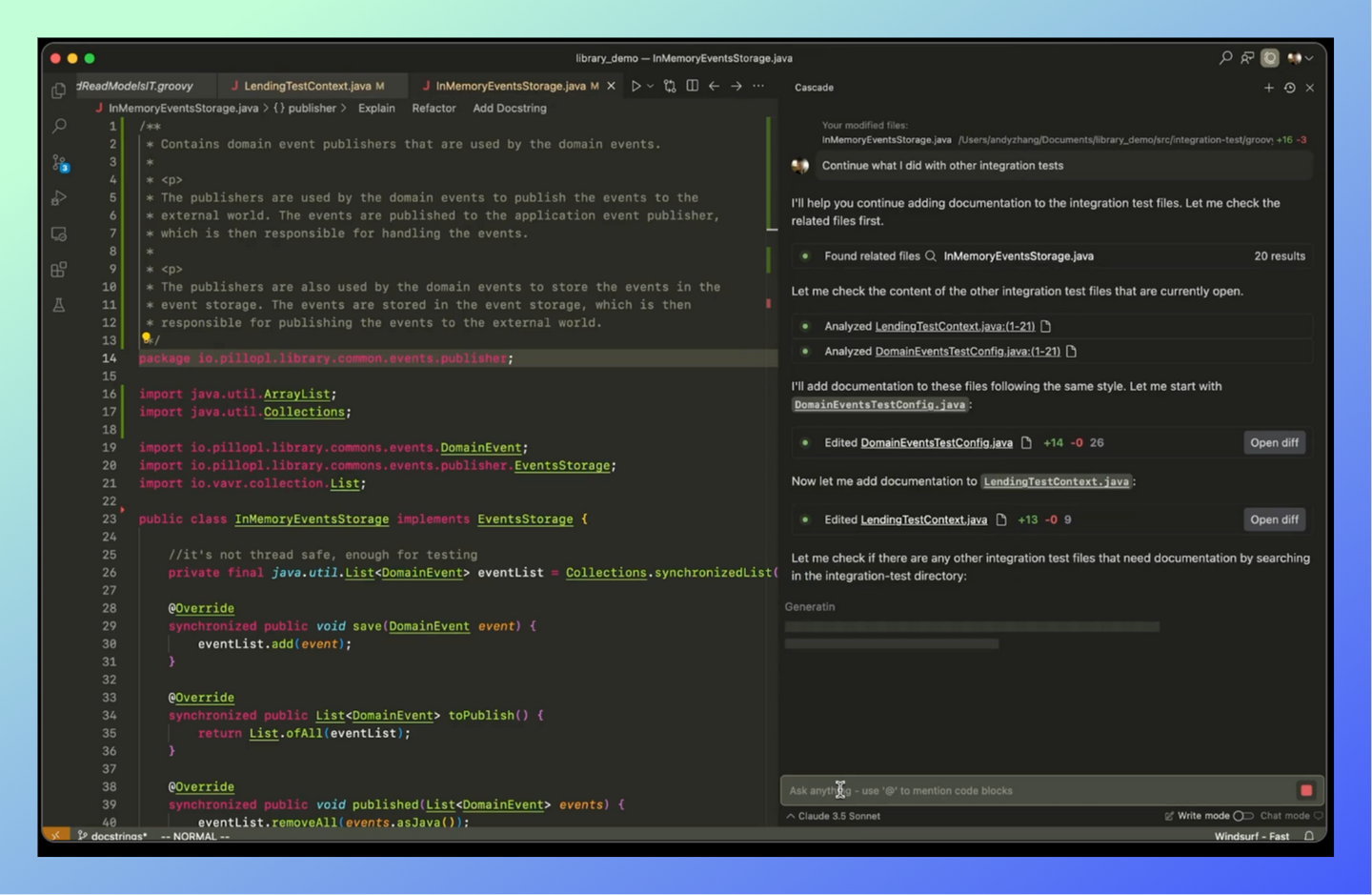Select the dReadModelsIT.groovy tab
Image resolution: width=1372 pixels, height=895 pixels.
coord(138,86)
